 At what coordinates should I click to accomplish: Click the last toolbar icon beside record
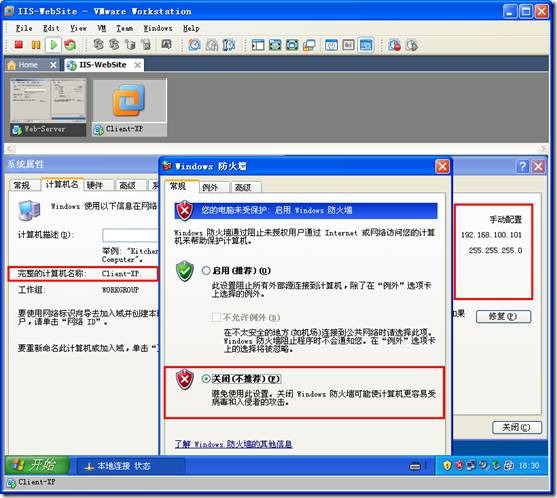[412, 45]
